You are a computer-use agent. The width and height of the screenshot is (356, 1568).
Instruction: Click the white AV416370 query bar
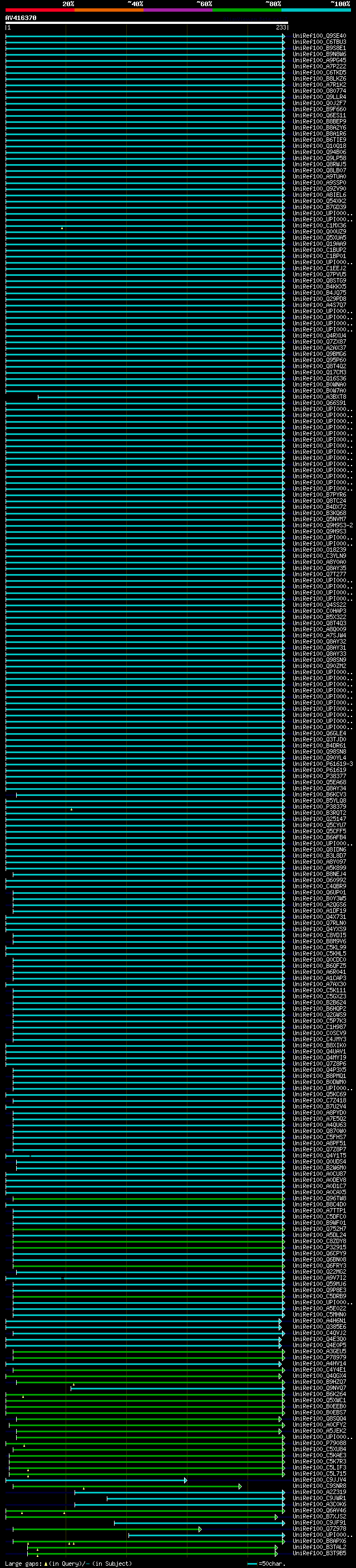point(147,23)
